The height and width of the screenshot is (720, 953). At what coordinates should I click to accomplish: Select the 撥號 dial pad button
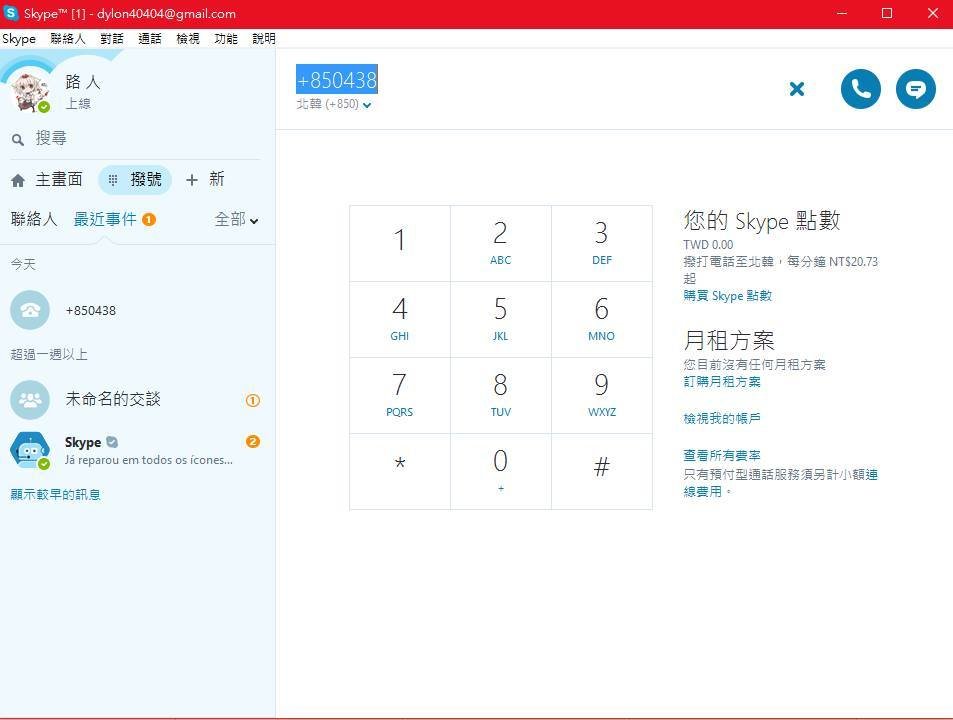pyautogui.click(x=135, y=180)
